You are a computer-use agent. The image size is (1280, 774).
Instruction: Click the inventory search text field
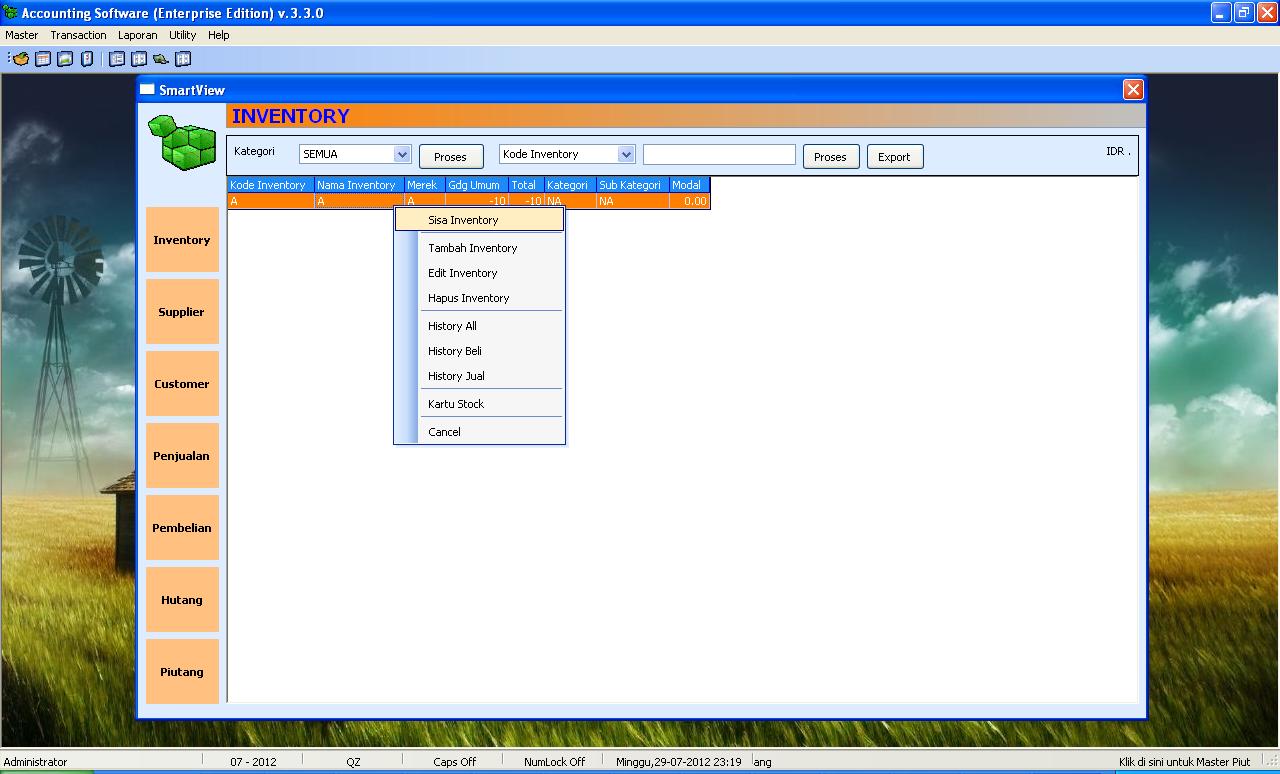(x=719, y=155)
